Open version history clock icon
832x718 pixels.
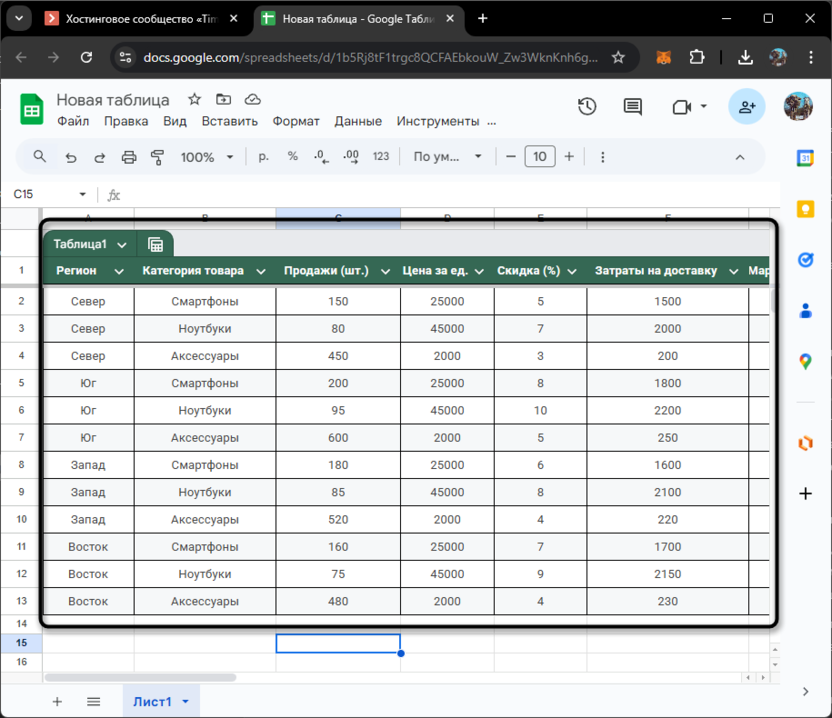(x=587, y=107)
